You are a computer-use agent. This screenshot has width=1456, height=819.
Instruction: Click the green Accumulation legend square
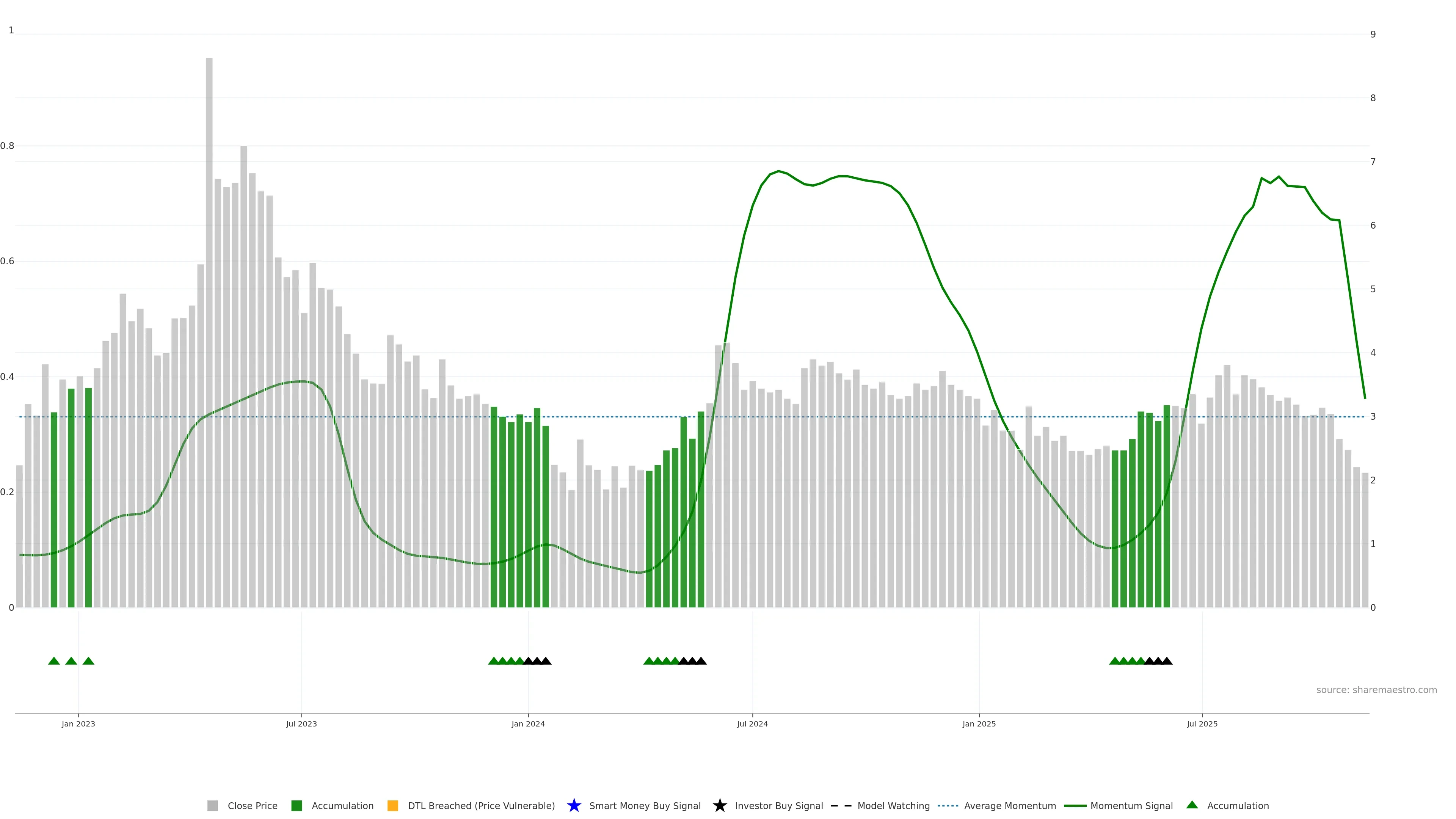pyautogui.click(x=296, y=805)
